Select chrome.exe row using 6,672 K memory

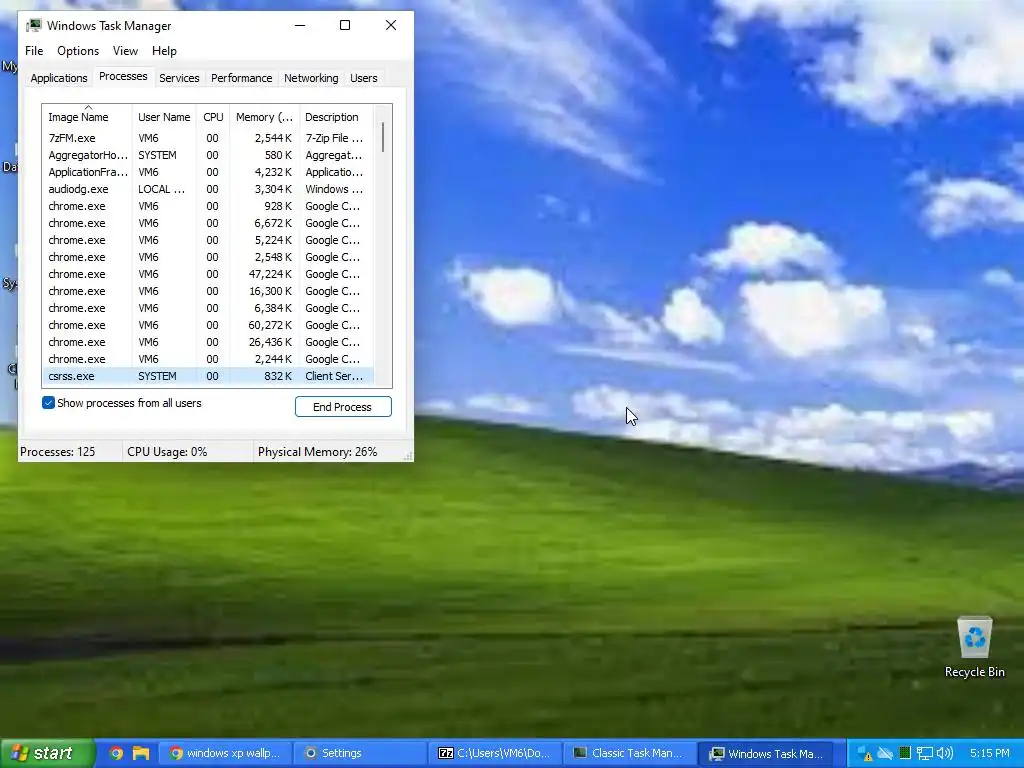click(x=208, y=223)
